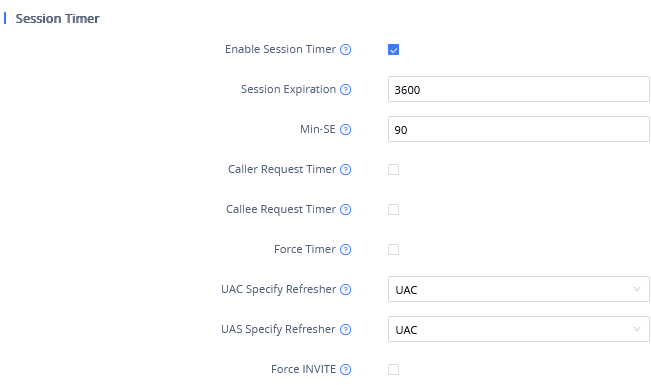Show help for Caller Request Timer

click(x=345, y=169)
